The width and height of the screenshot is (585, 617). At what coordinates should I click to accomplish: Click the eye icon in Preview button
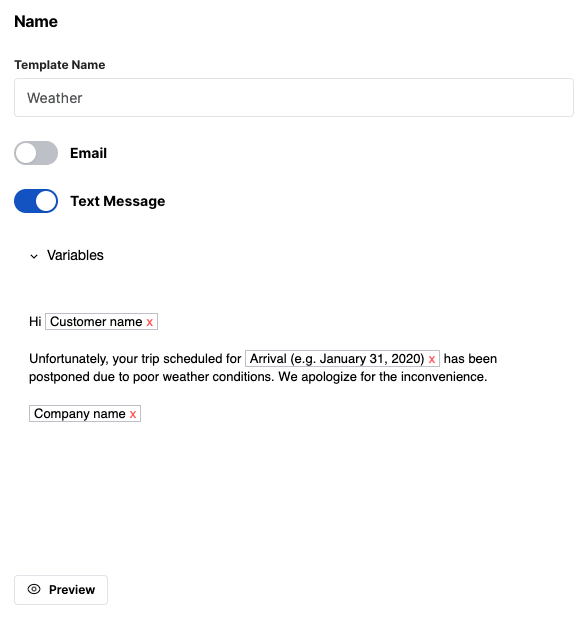[x=34, y=589]
